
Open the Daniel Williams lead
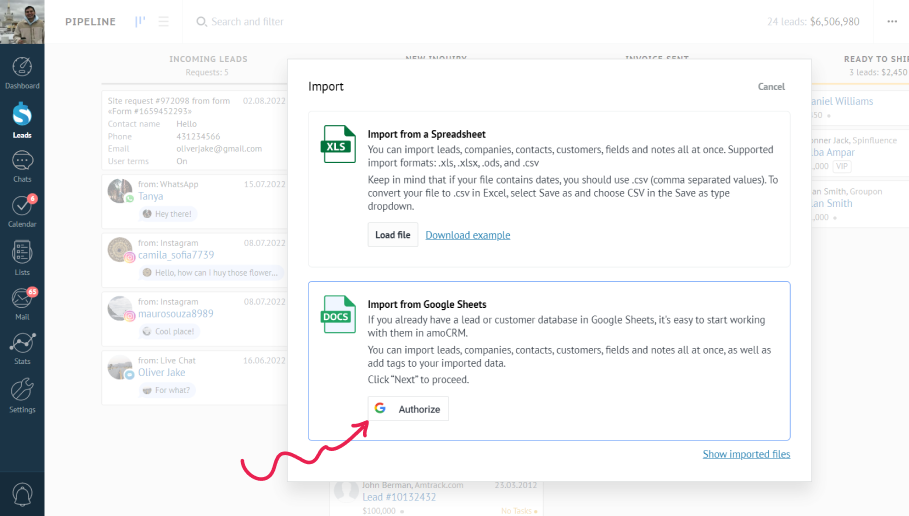[x=842, y=101]
